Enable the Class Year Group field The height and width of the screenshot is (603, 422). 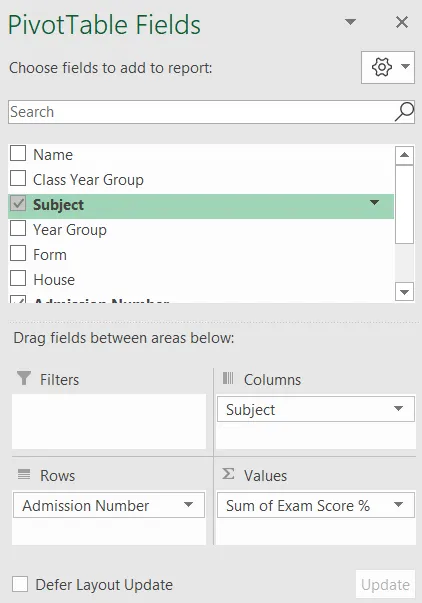tap(18, 178)
